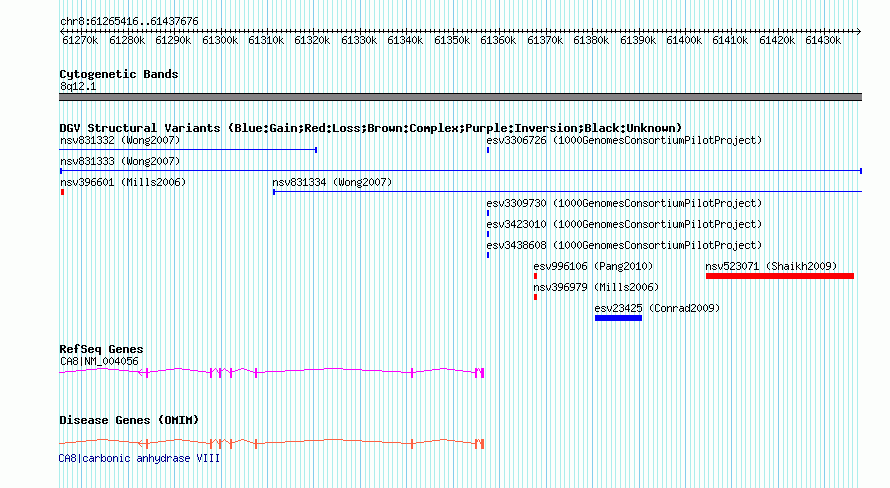890x488 pixels.
Task: Open the CA8|NM_004056 gene label
Action: tap(99, 361)
